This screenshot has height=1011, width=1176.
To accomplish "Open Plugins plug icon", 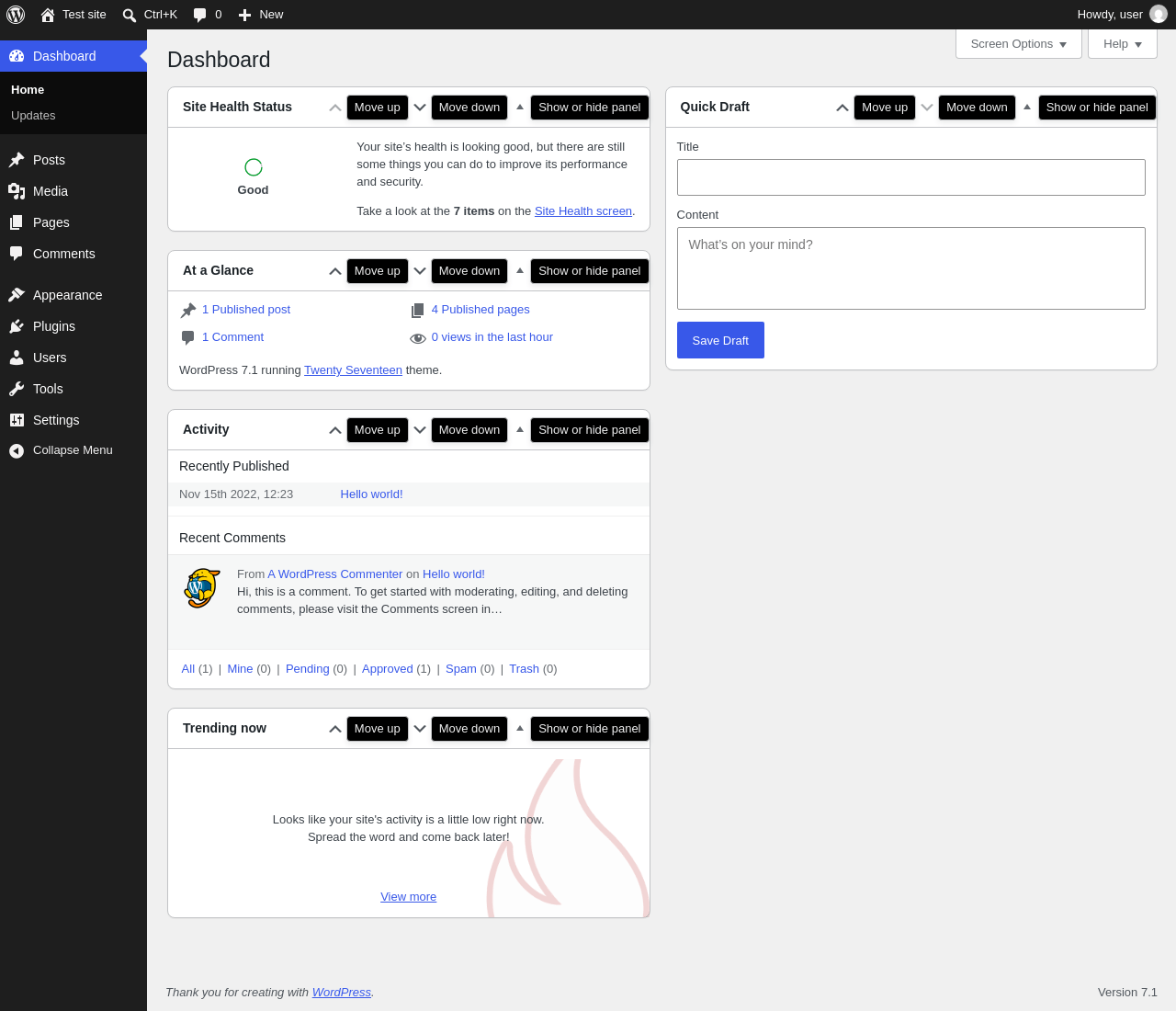I will pos(17,326).
